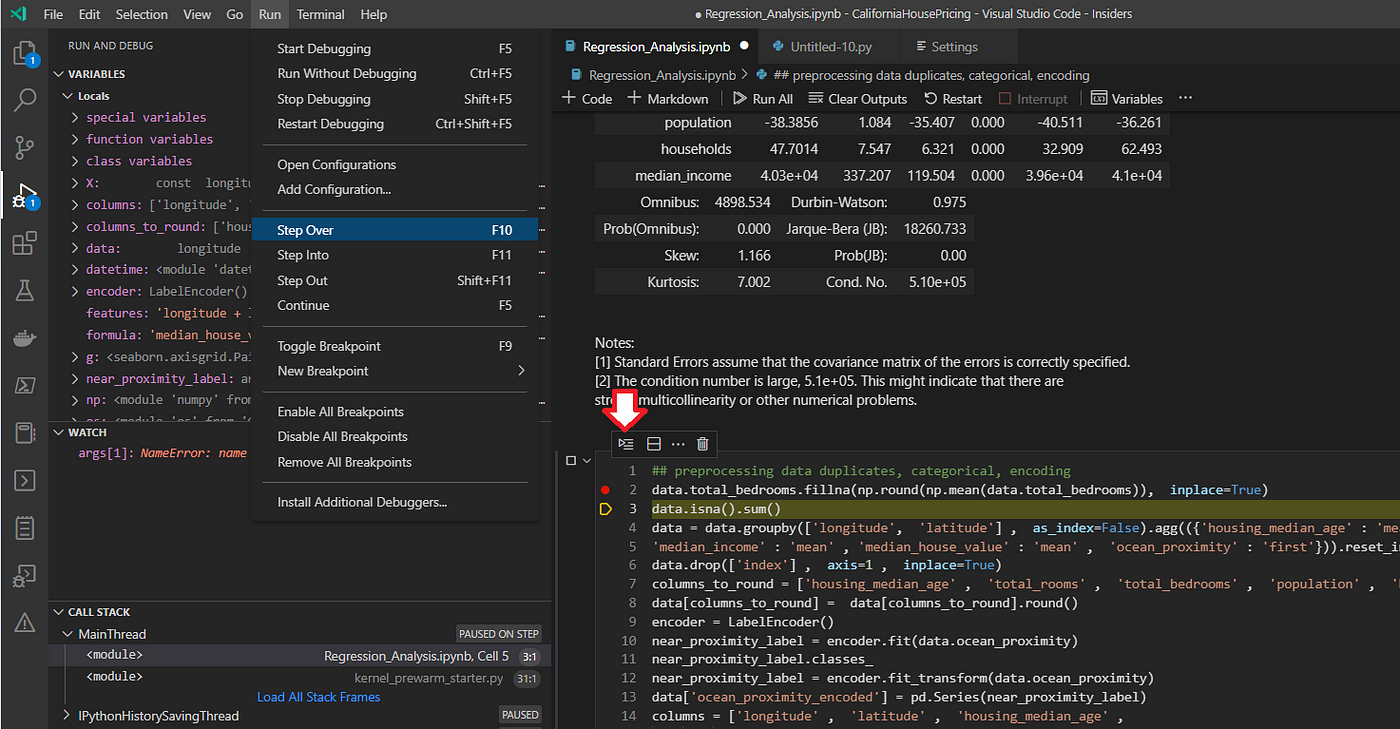1400x729 pixels.
Task: Open the Extensions view
Action: point(24,243)
